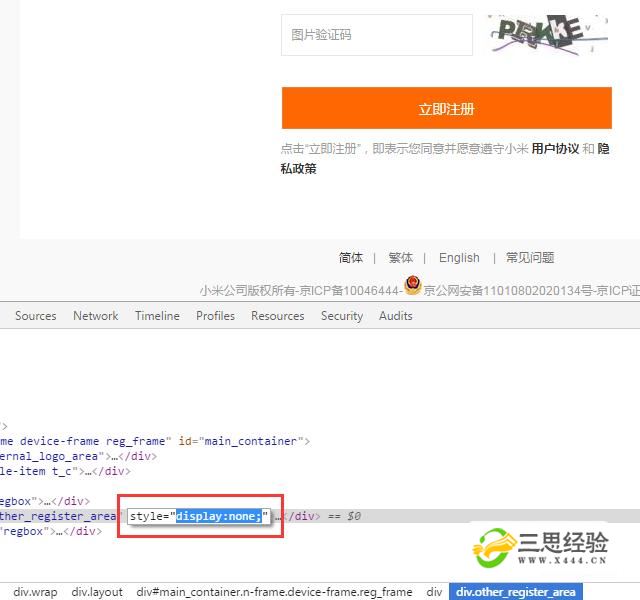Viewport: 640px width, 600px height.
Task: Select div.wrap in the breadcrumb bar
Action: (36, 592)
